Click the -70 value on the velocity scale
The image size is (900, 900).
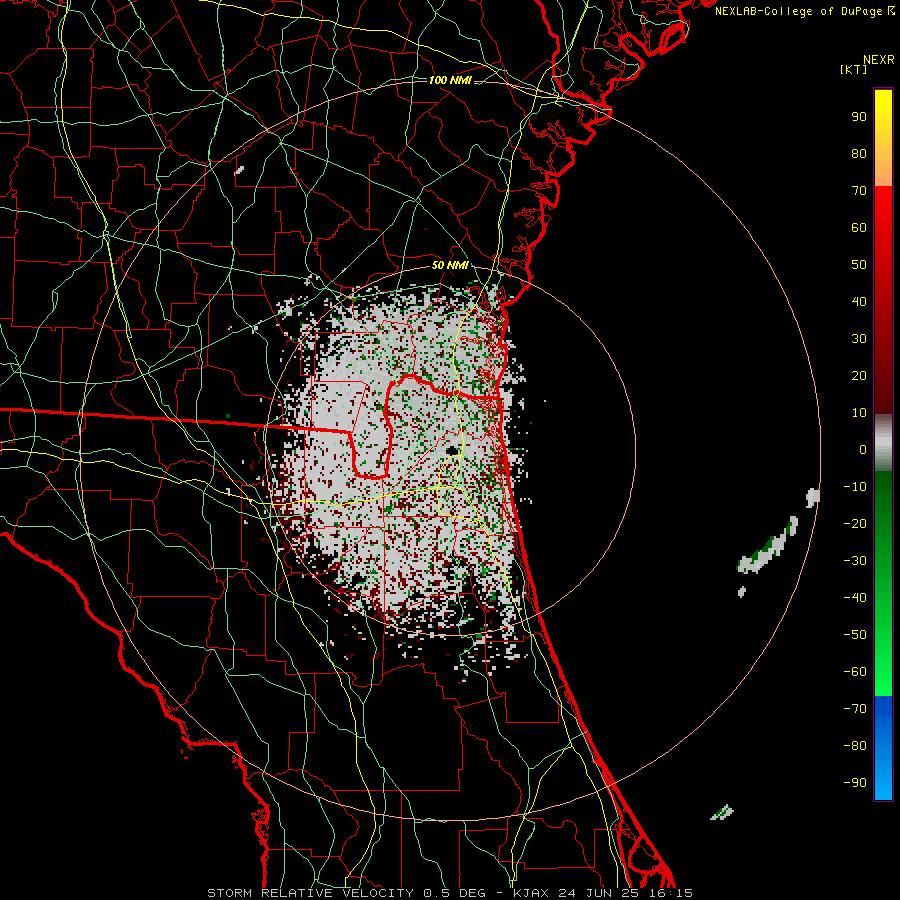[x=855, y=709]
